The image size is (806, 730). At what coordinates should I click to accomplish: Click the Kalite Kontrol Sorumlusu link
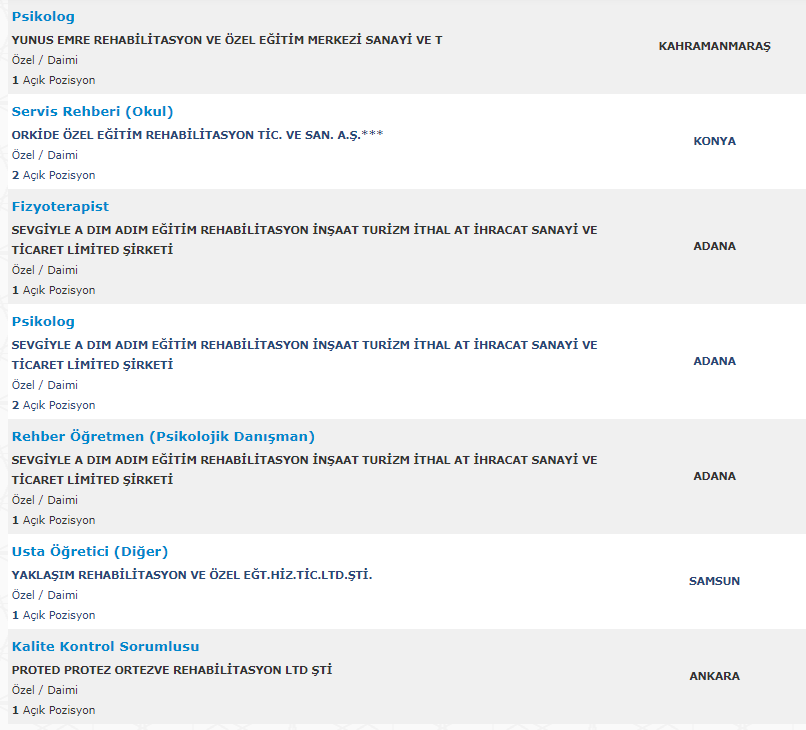pyautogui.click(x=105, y=647)
